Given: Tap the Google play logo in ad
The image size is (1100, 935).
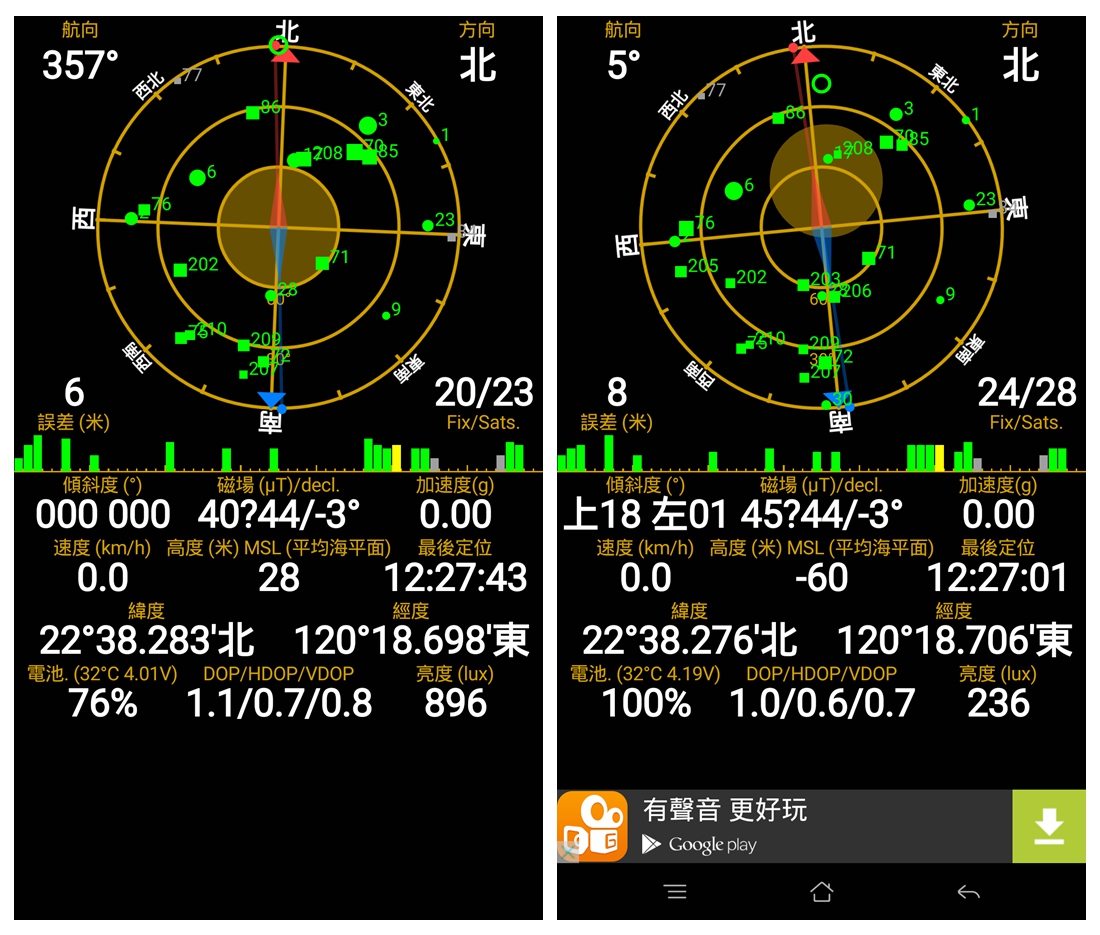Looking at the screenshot, I should coord(699,845).
